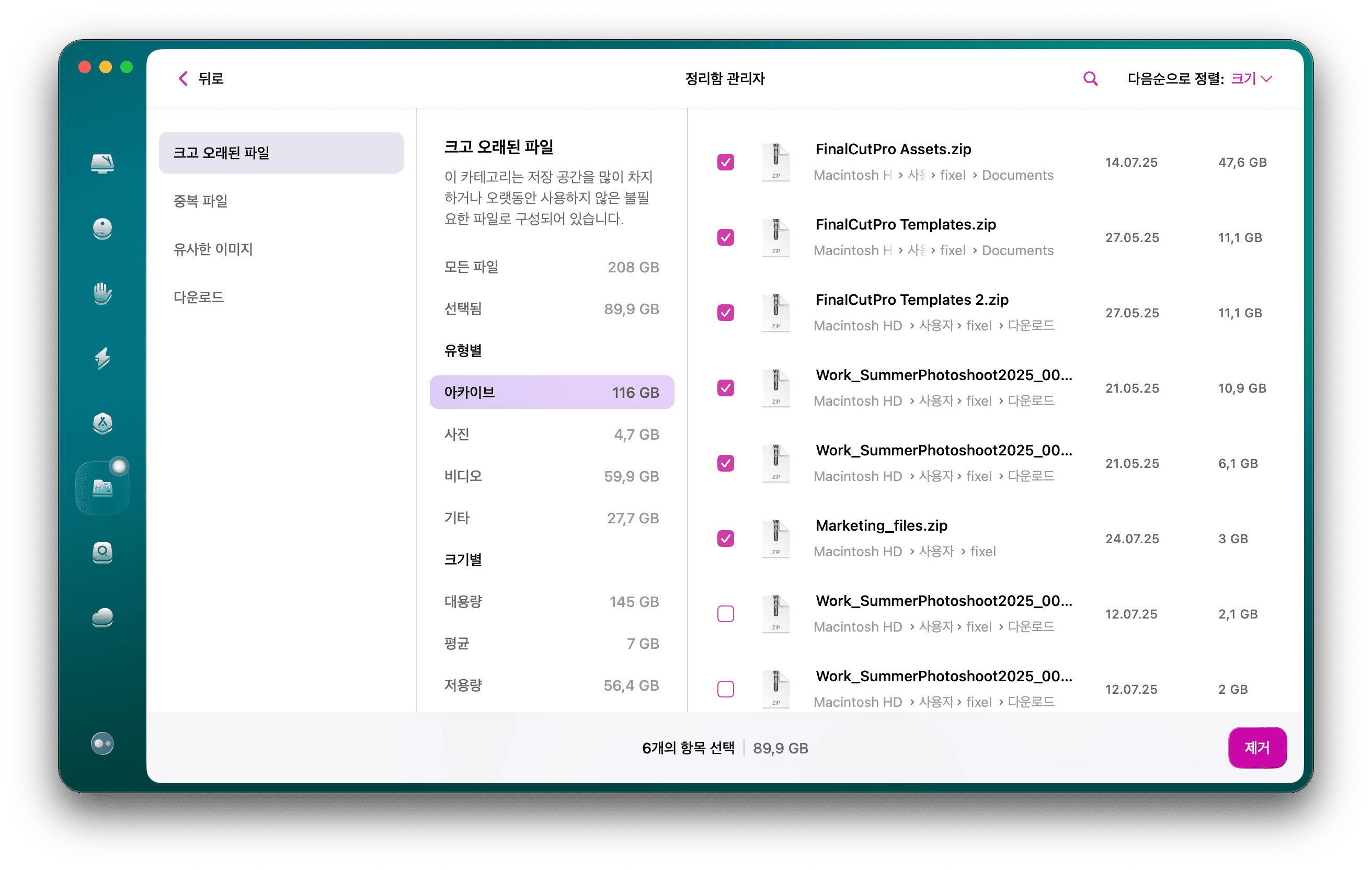Switch to the 중복 파일 category
Screen dimensions: 1372x870
[x=201, y=201]
